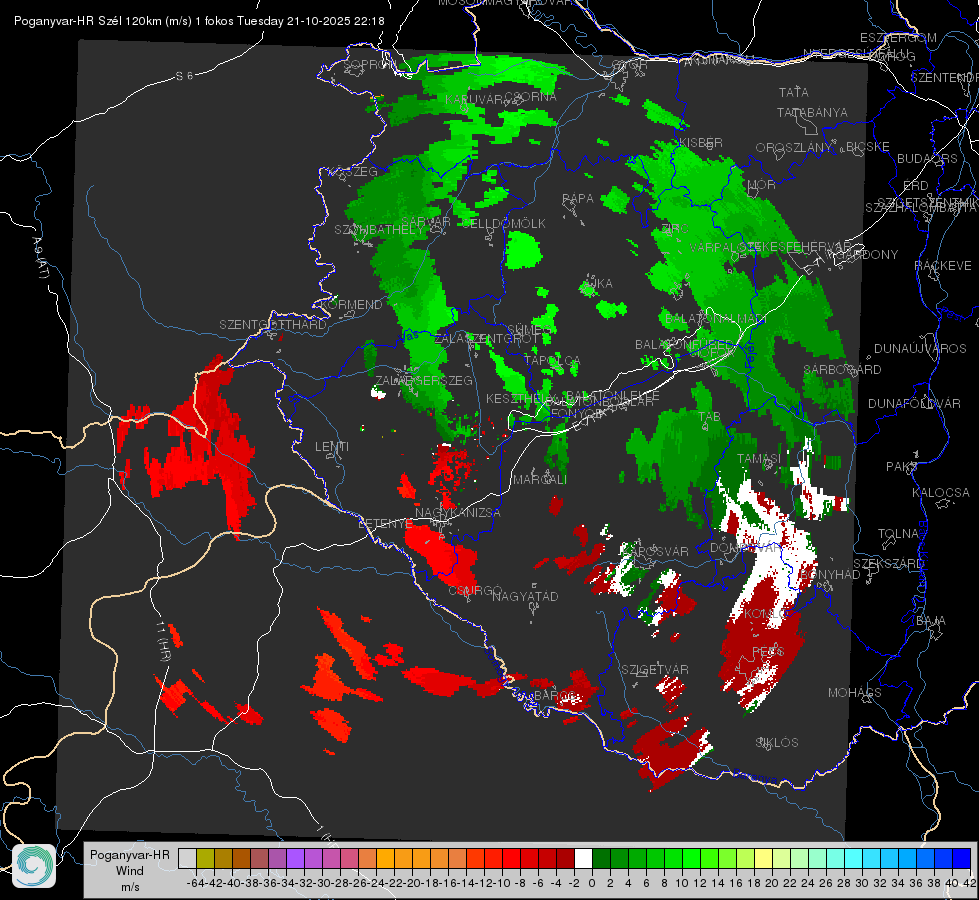Click the OROSZLANY city label
Screen dimensions: 979x900
[x=794, y=148]
